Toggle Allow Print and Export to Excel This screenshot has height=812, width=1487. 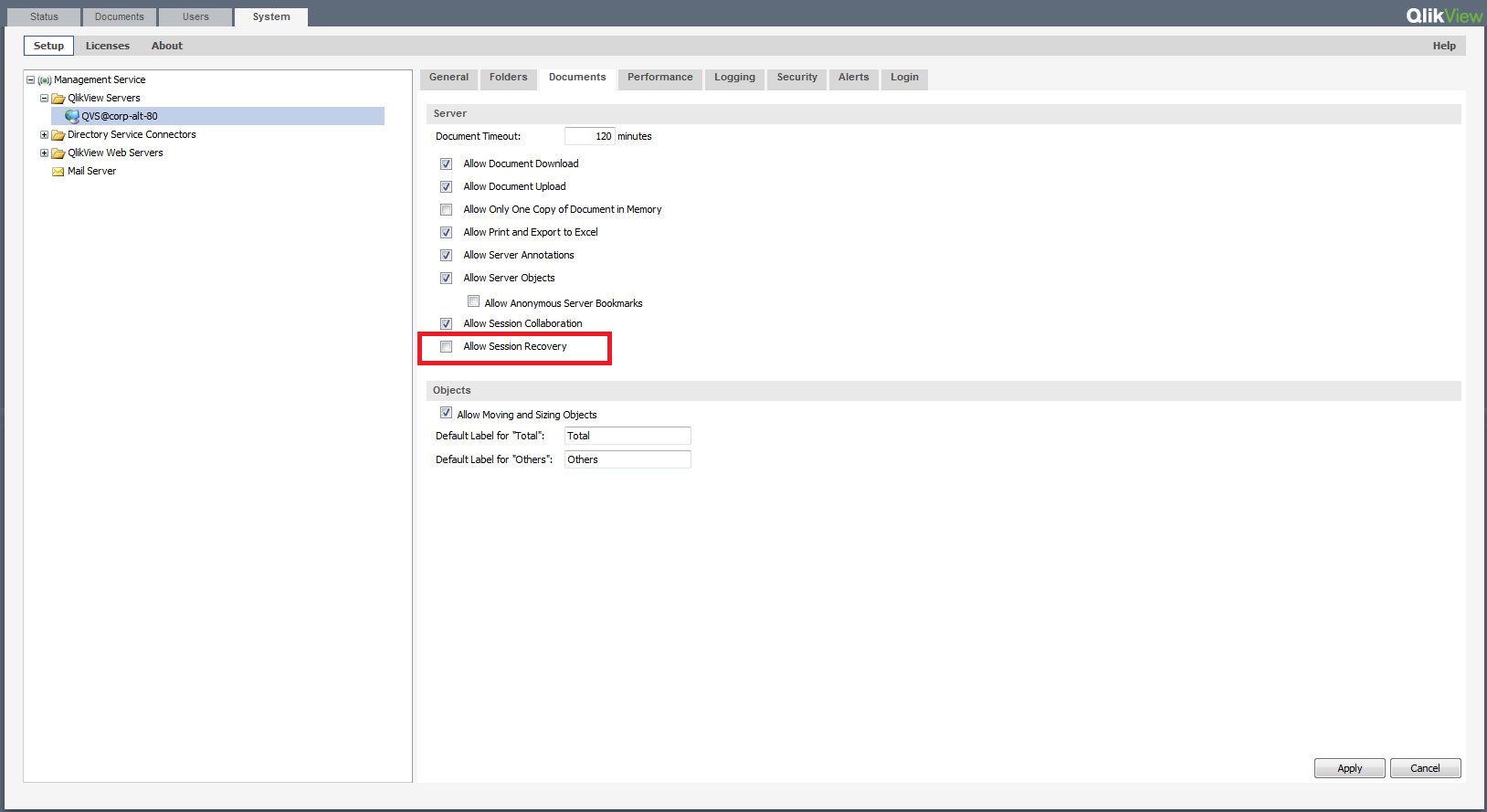pyautogui.click(x=446, y=233)
